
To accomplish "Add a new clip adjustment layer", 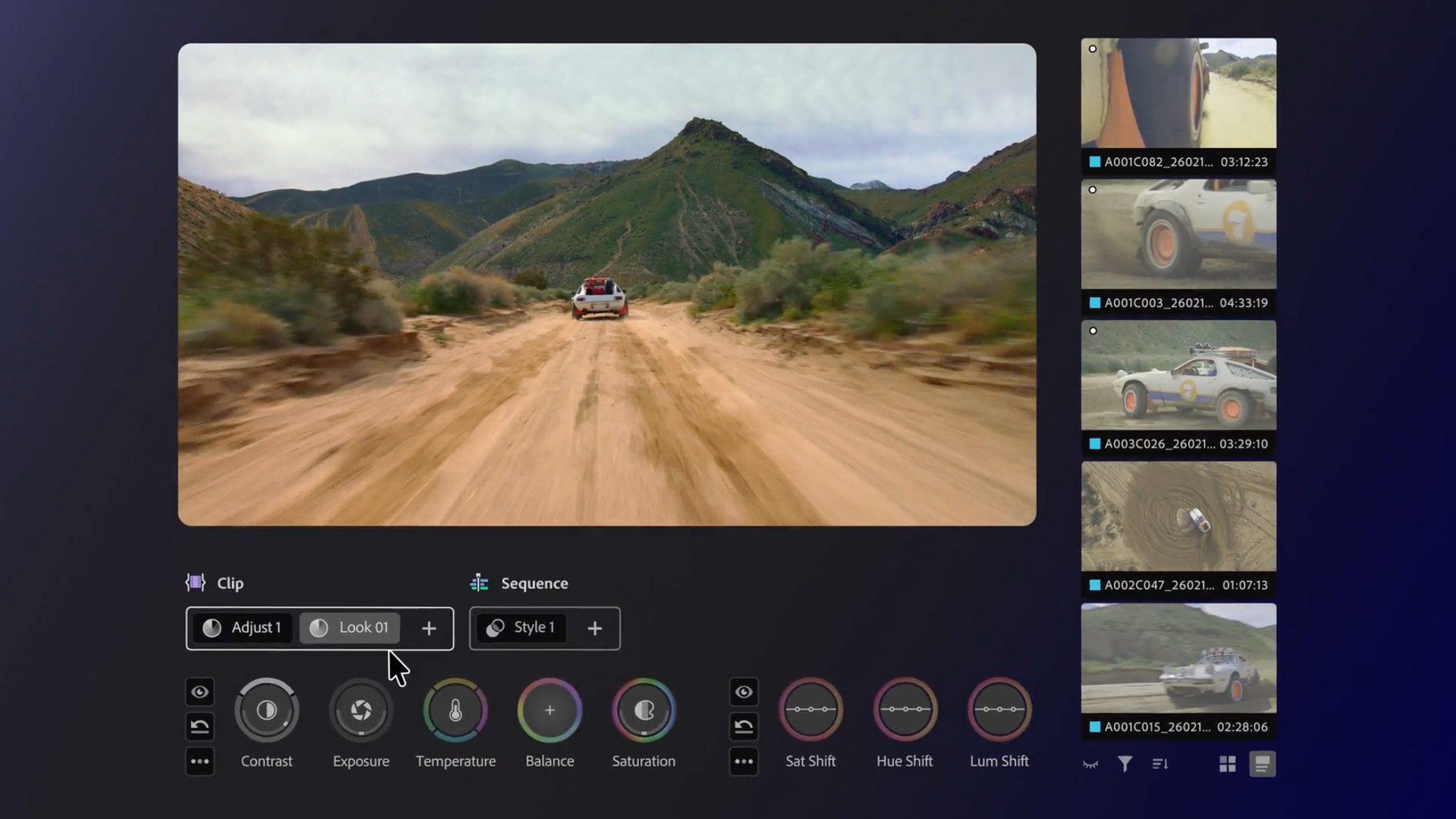I will [x=429, y=628].
